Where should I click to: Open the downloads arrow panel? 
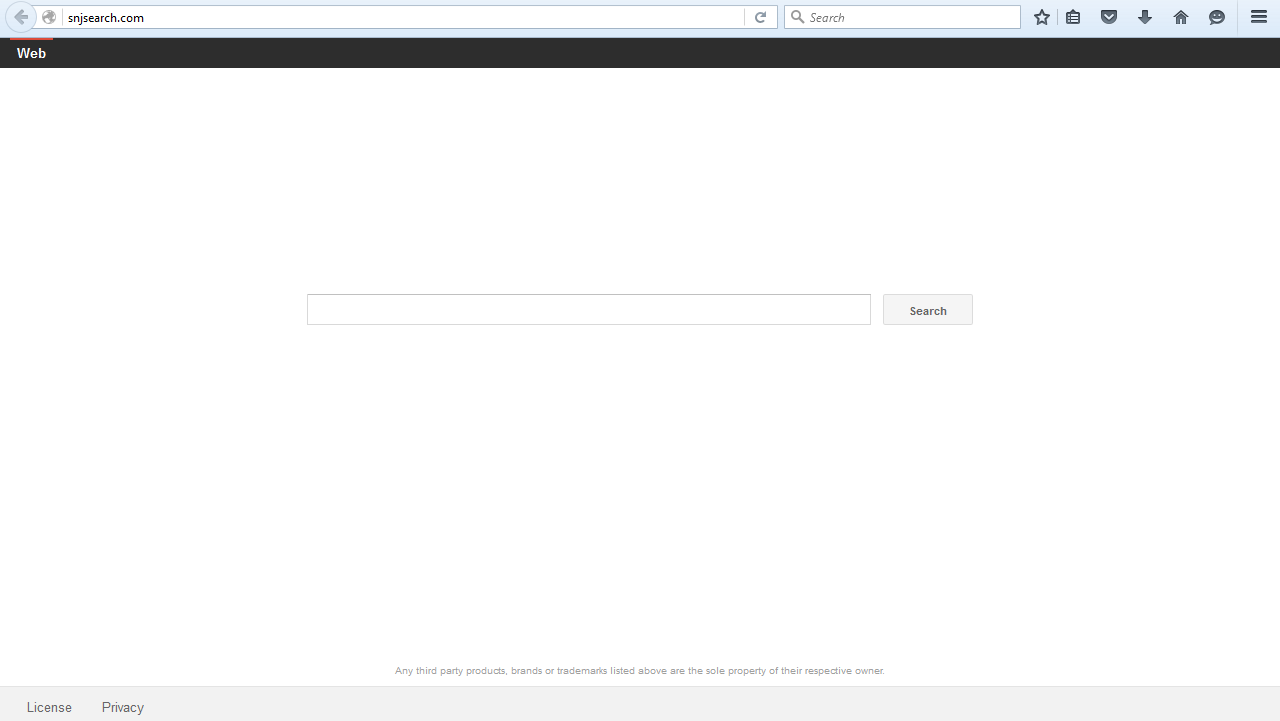(1145, 17)
